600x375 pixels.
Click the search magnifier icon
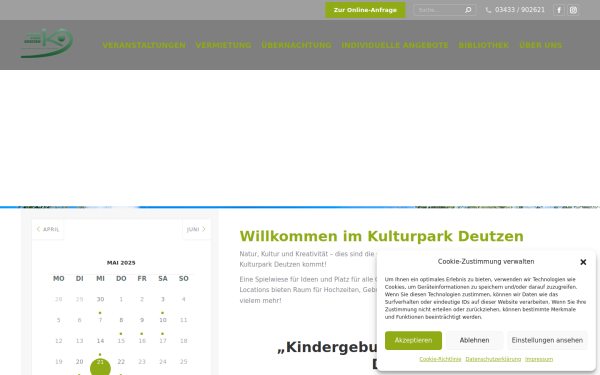coord(468,10)
